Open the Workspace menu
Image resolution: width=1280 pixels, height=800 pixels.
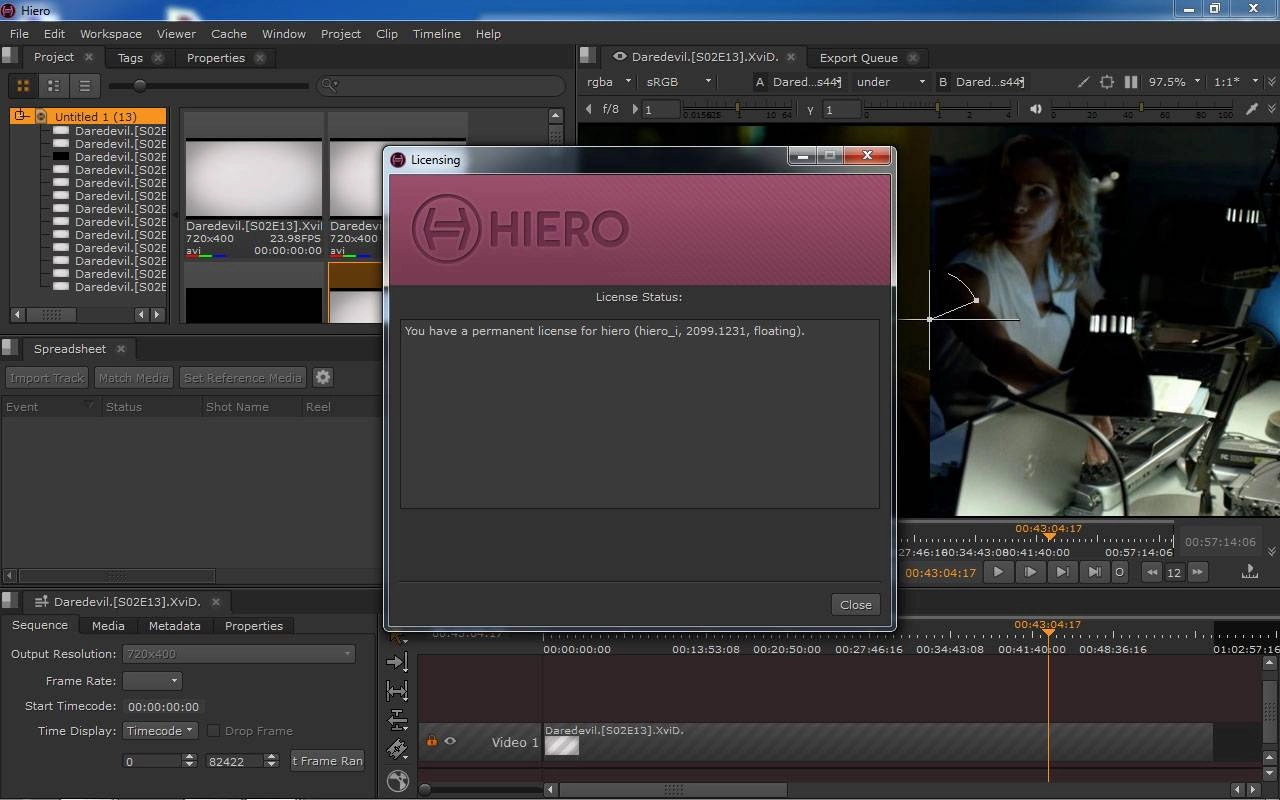pyautogui.click(x=110, y=34)
